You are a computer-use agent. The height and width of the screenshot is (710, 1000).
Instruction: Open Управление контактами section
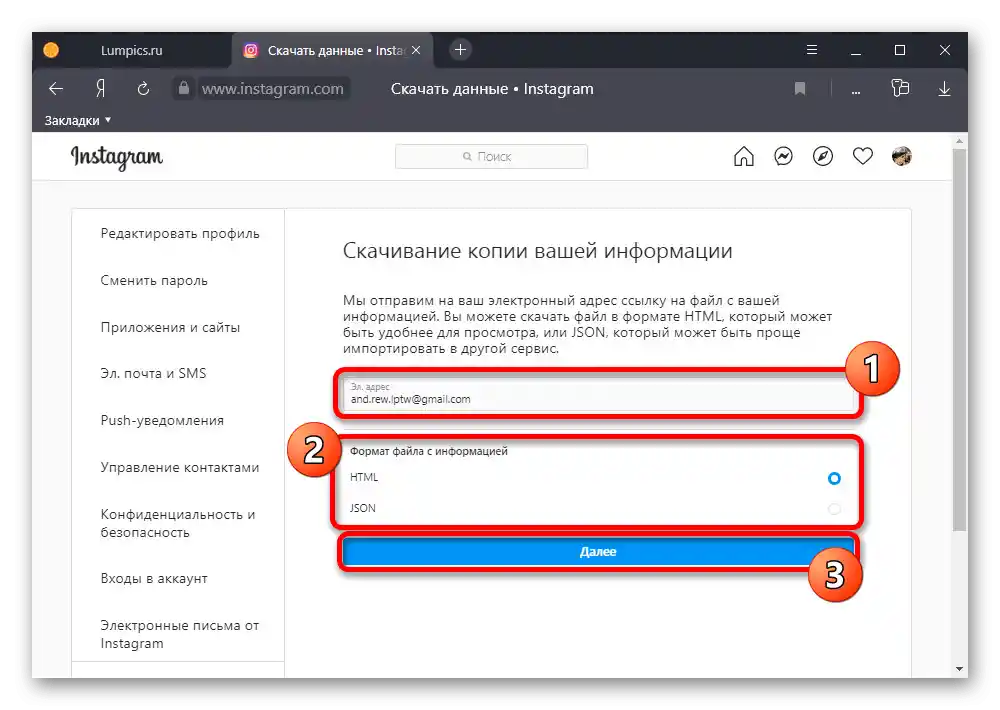click(x=180, y=468)
